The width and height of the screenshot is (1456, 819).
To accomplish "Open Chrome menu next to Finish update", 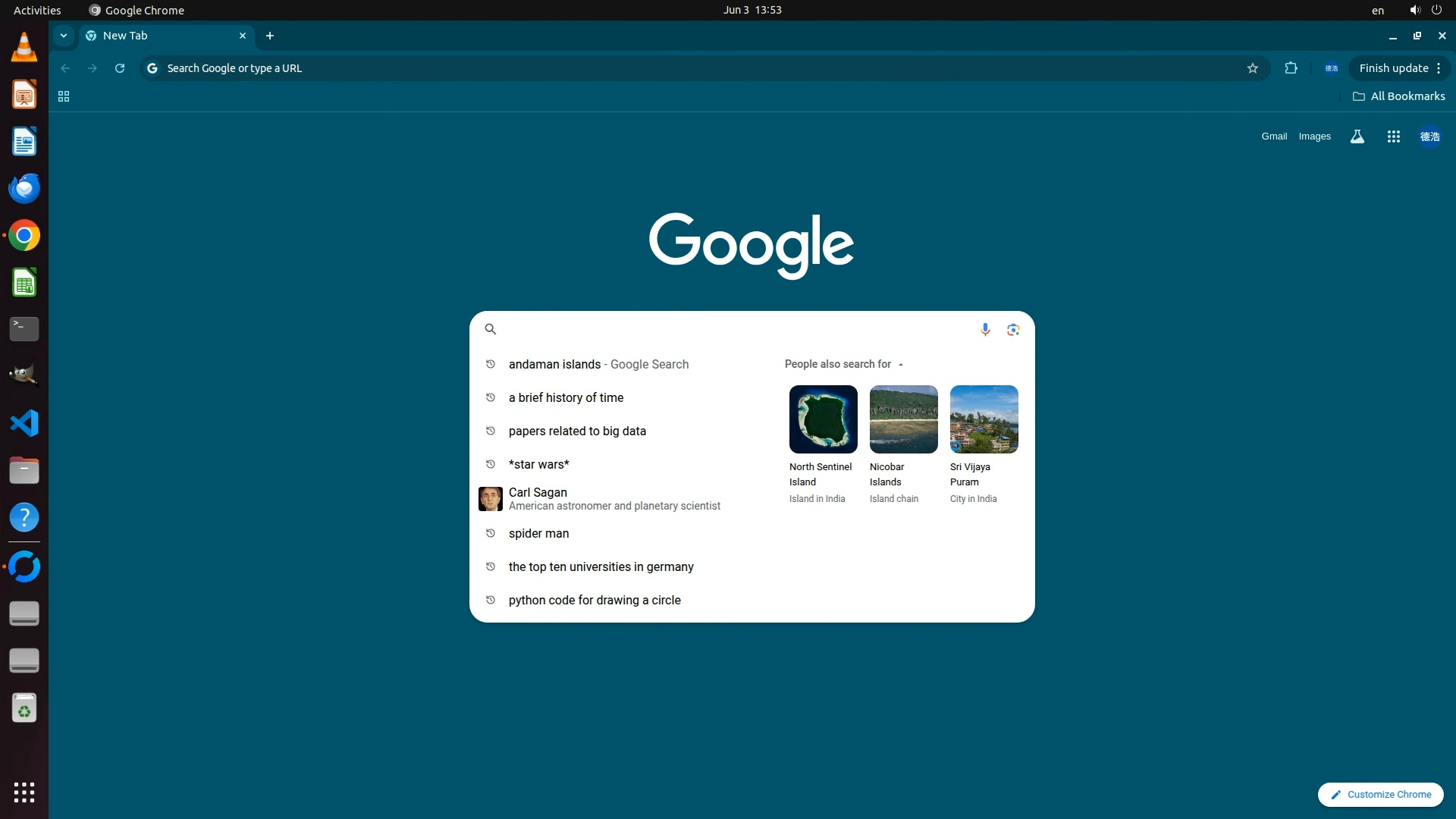I will [x=1439, y=68].
